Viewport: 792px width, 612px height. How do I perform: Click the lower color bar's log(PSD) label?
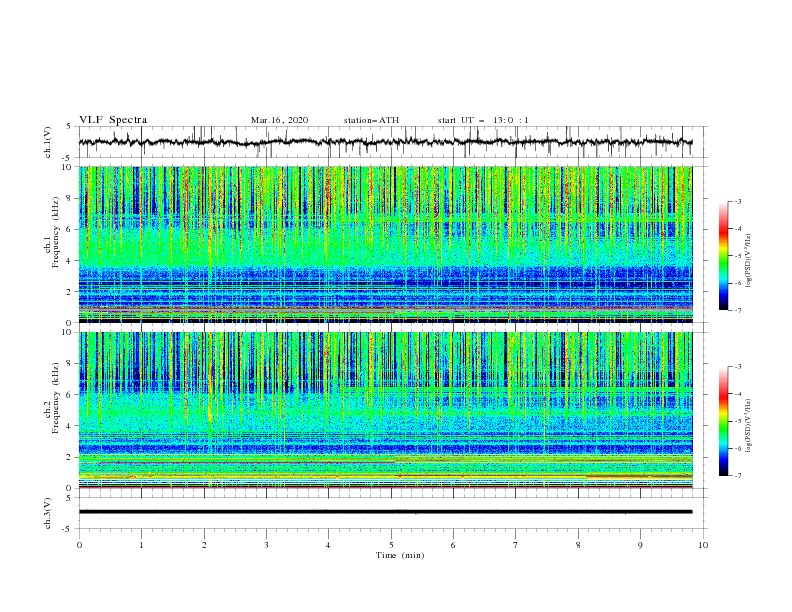click(749, 425)
